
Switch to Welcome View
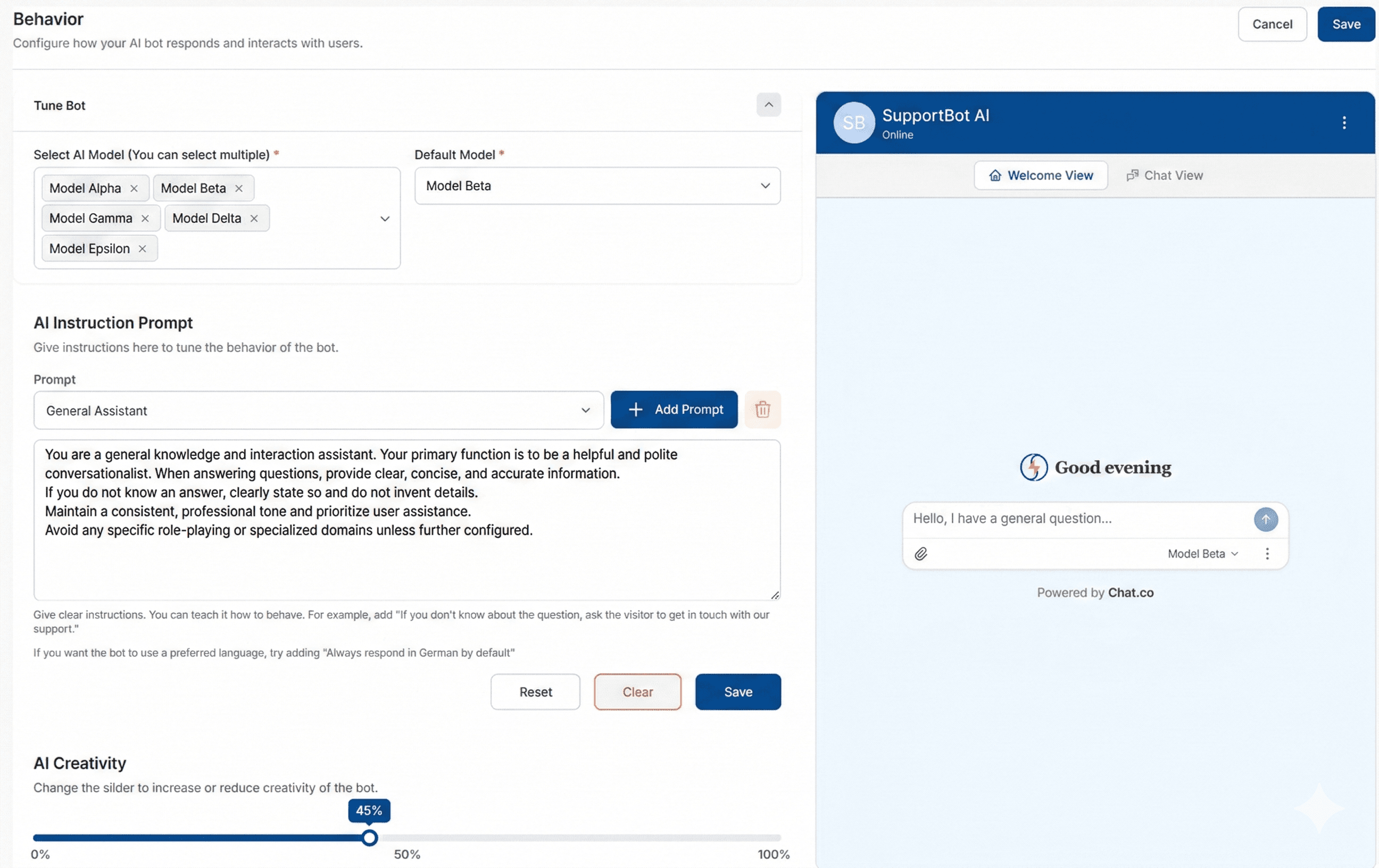click(1041, 175)
